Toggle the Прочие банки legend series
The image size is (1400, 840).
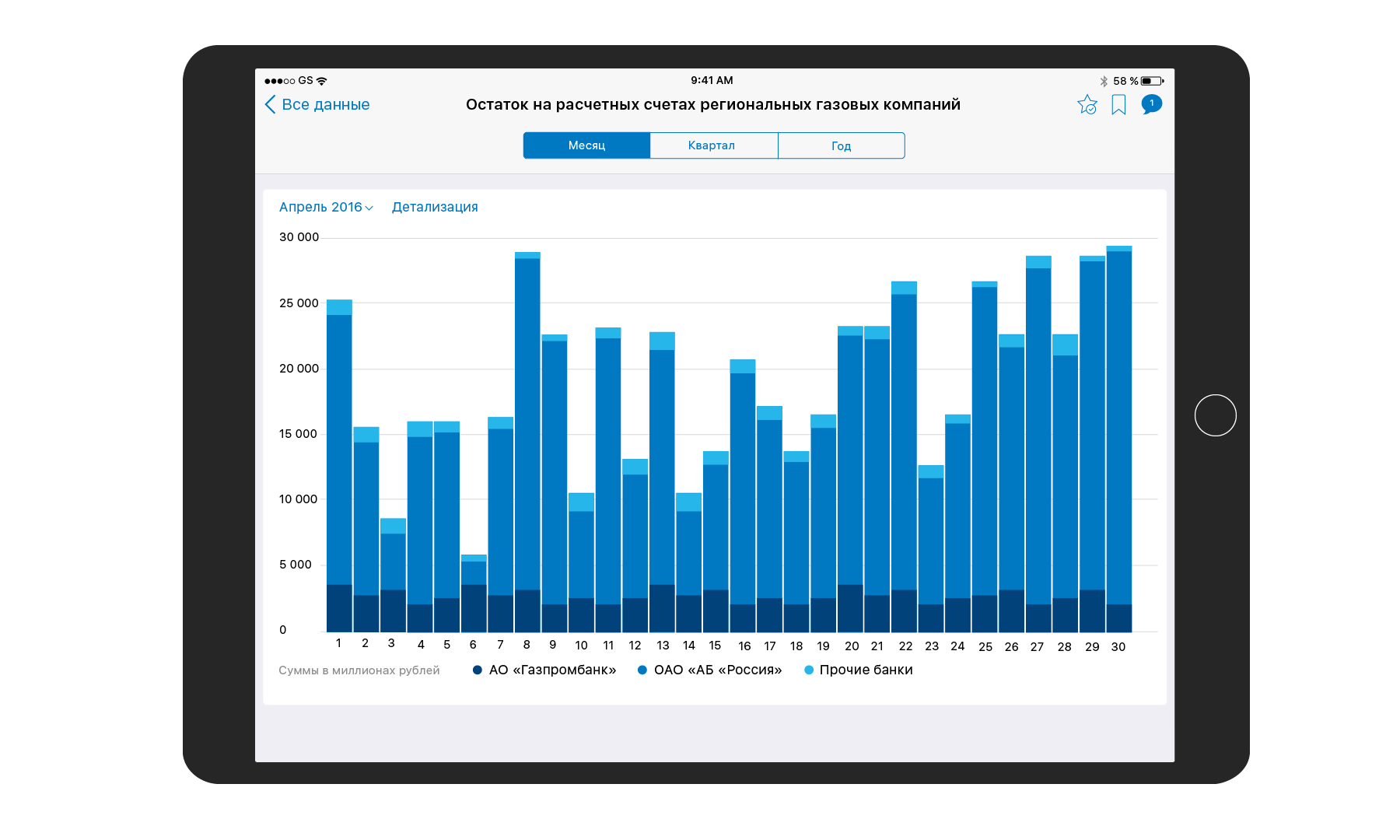click(858, 670)
